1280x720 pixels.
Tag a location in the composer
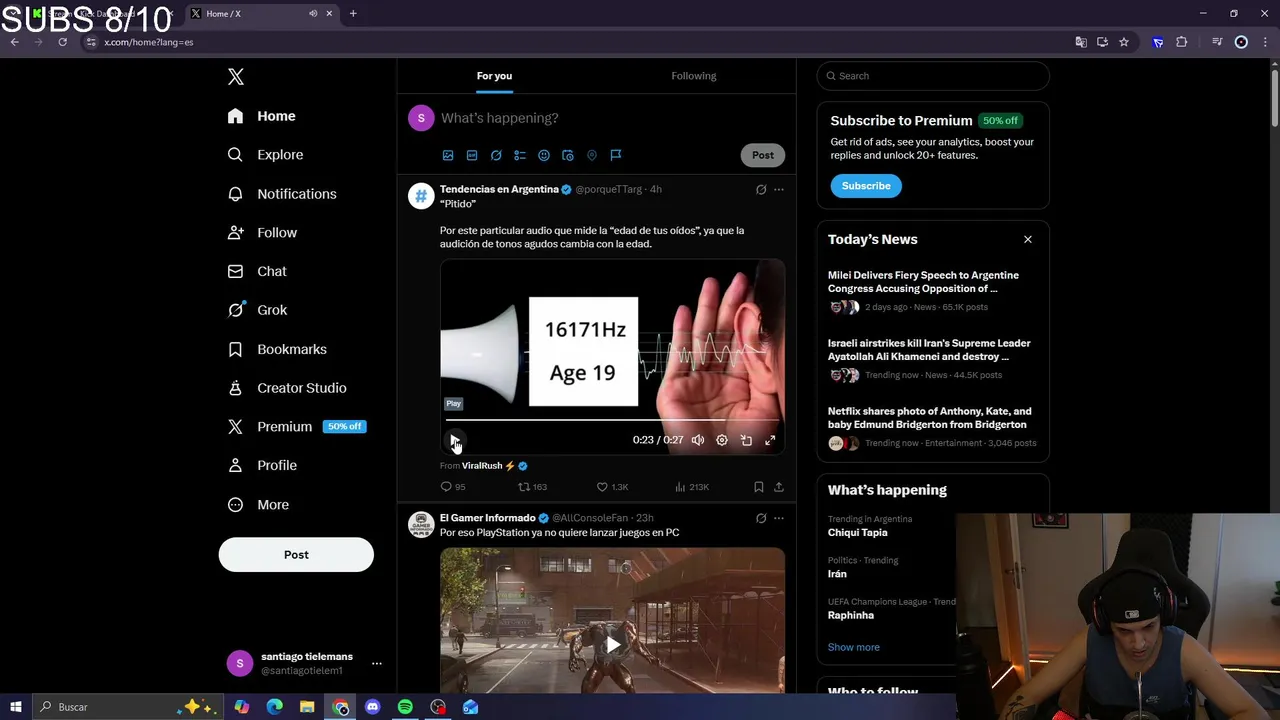pyautogui.click(x=592, y=155)
